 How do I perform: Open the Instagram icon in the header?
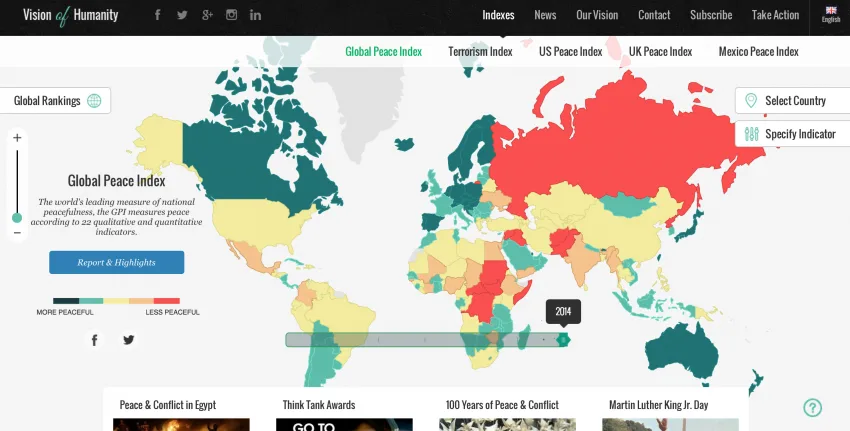click(x=231, y=15)
